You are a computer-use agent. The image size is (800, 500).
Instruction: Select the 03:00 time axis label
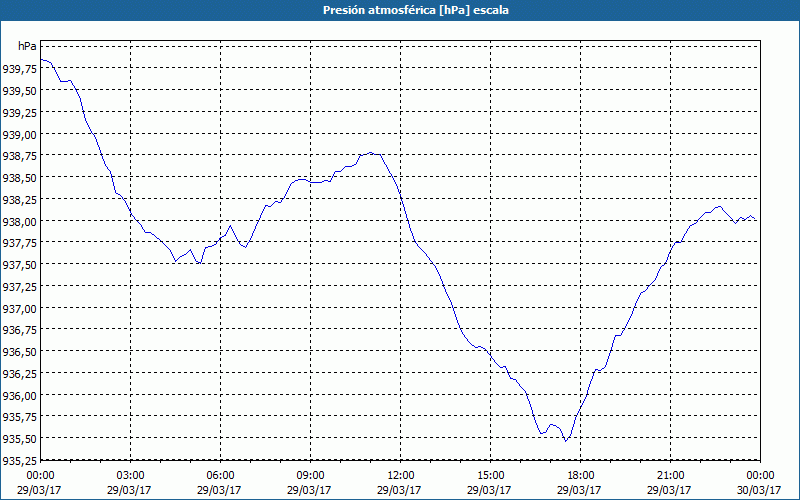click(131, 476)
